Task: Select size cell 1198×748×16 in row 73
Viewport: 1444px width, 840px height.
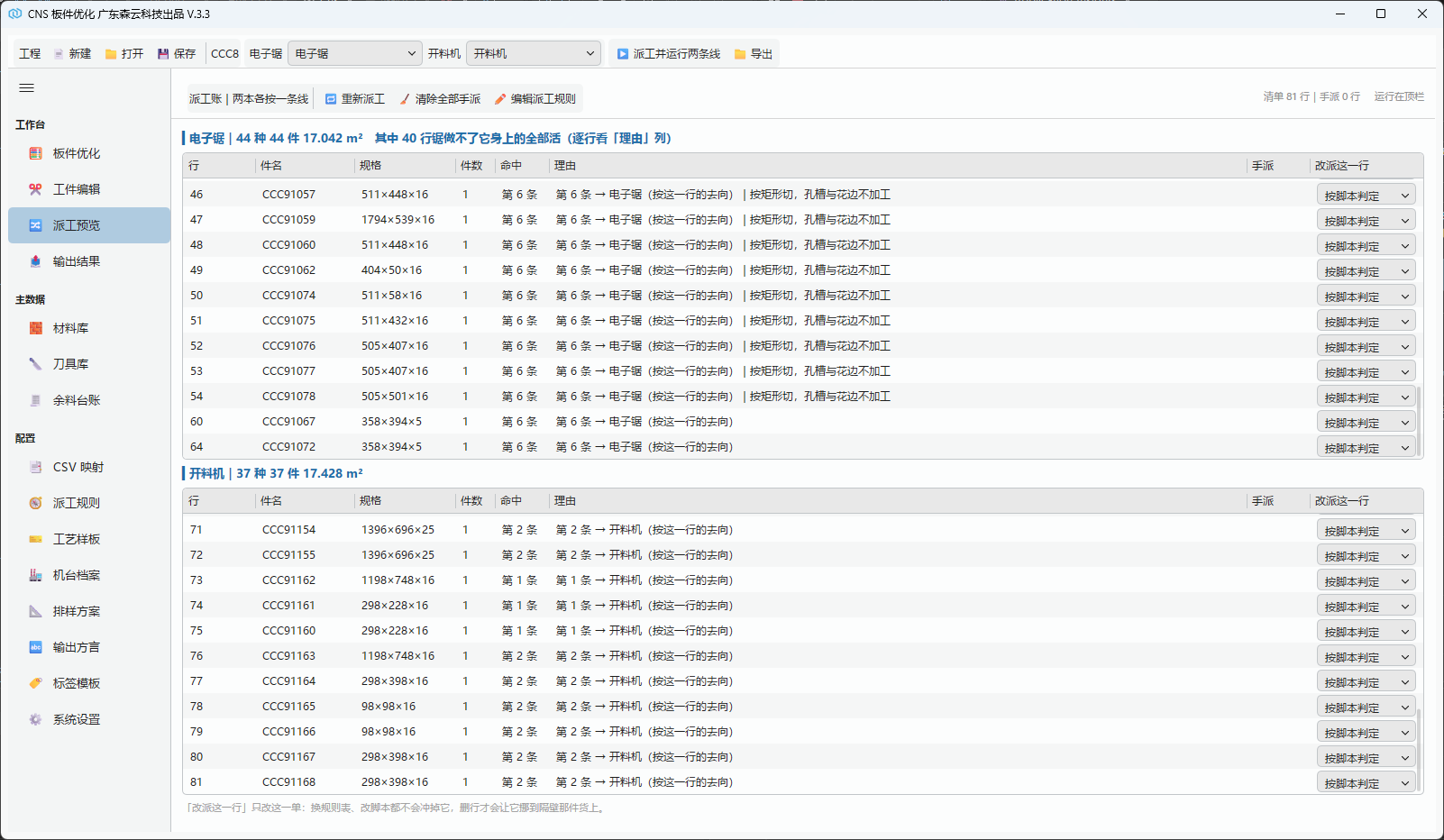Action: tap(398, 580)
